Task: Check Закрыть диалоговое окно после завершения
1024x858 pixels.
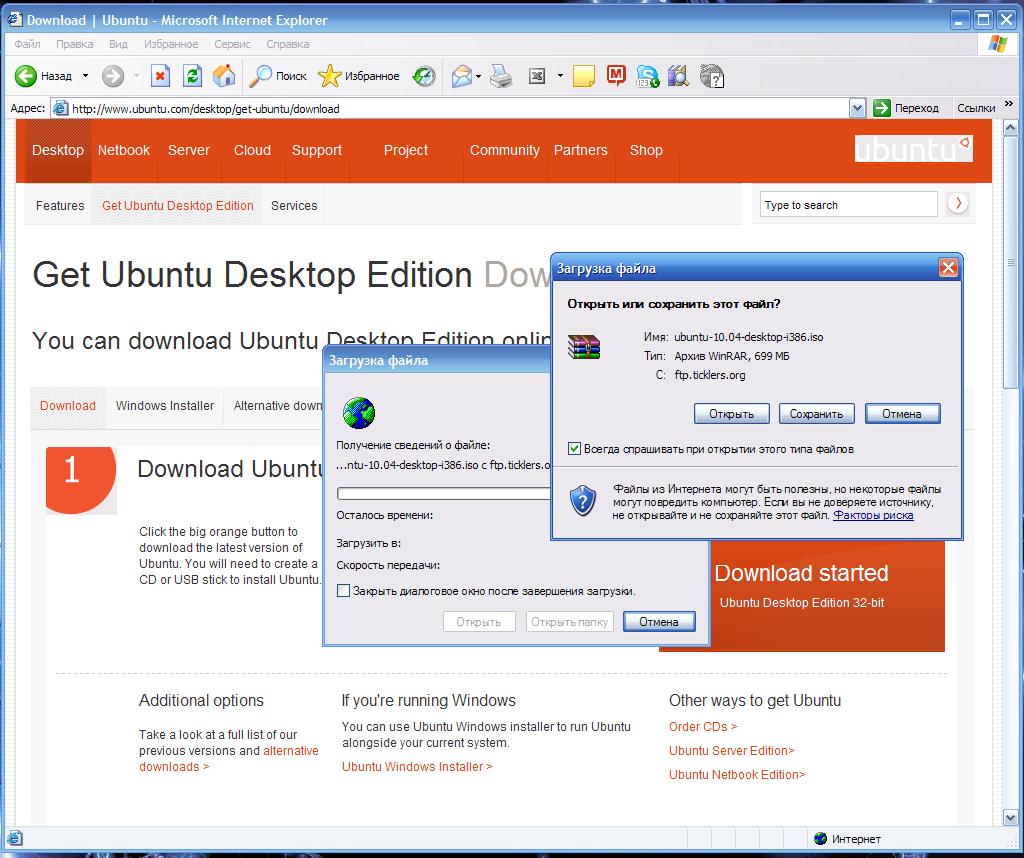Action: (343, 590)
